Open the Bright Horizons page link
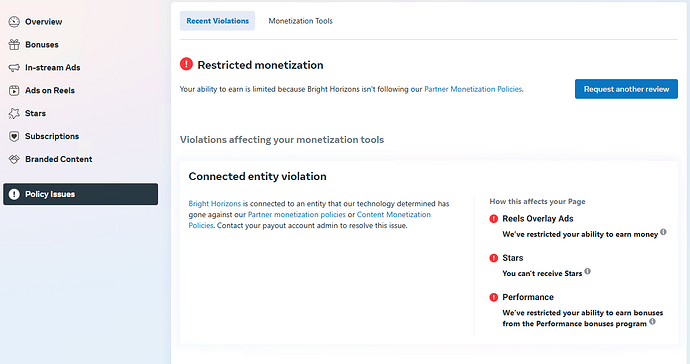Viewport: 690px width, 364px height. point(215,203)
